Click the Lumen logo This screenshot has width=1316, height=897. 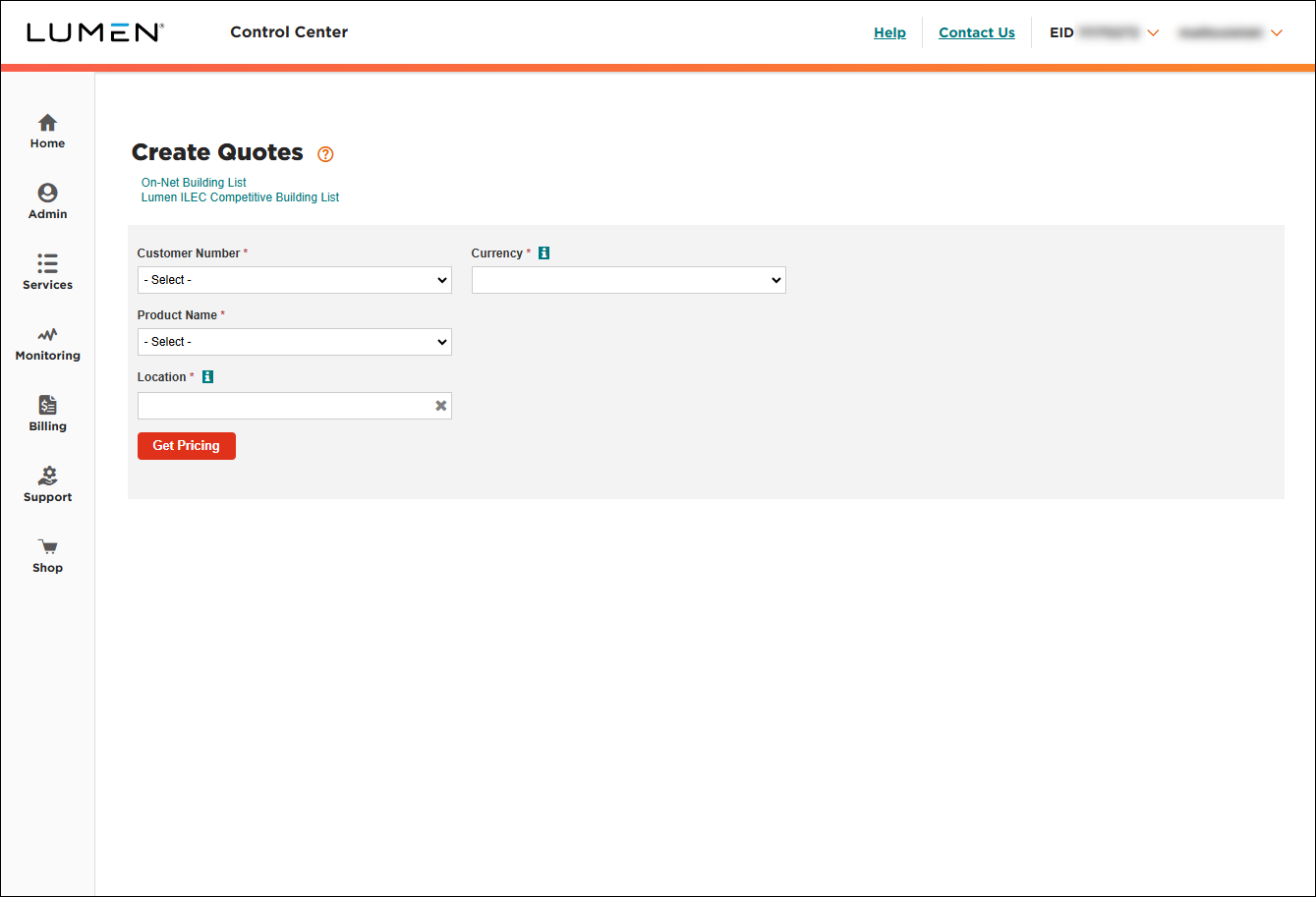[95, 32]
